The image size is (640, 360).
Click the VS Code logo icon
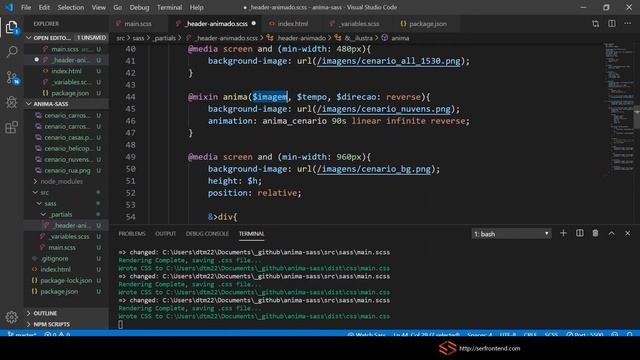point(9,7)
